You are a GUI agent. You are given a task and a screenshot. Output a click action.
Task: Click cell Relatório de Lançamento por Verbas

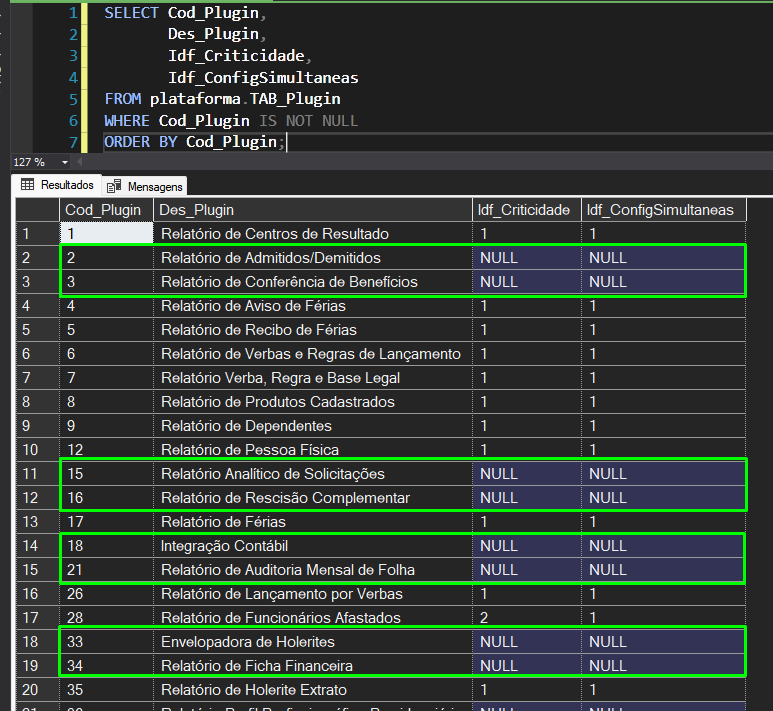[x=313, y=594]
